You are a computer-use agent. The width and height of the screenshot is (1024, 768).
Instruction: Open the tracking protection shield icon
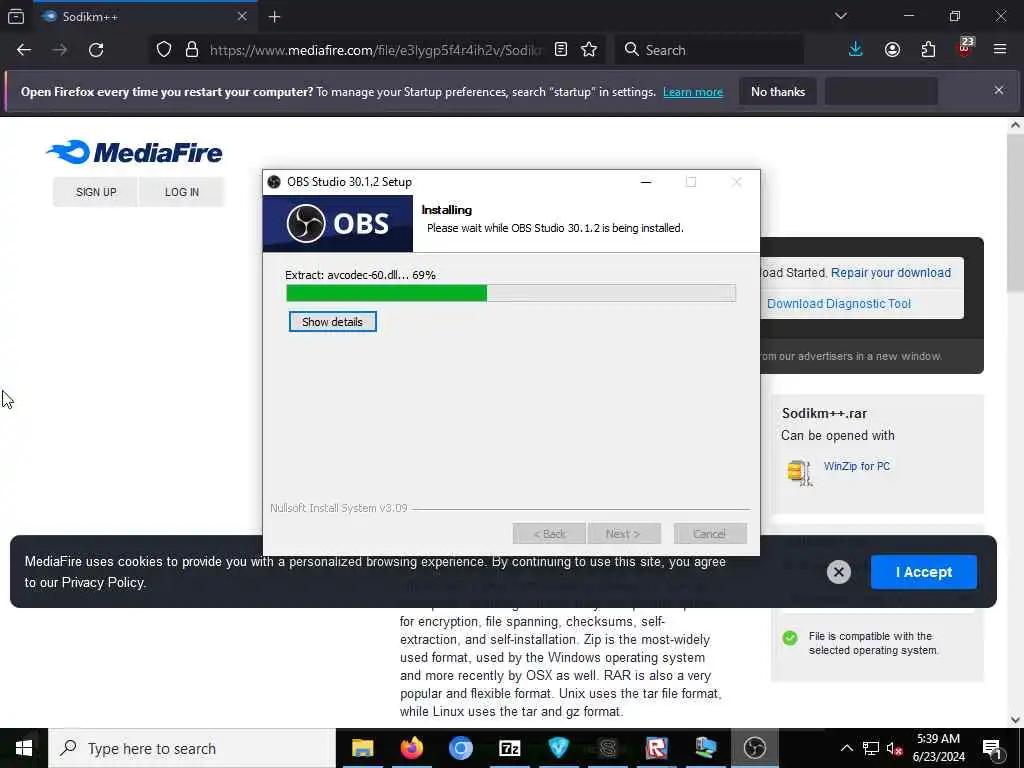tap(164, 50)
